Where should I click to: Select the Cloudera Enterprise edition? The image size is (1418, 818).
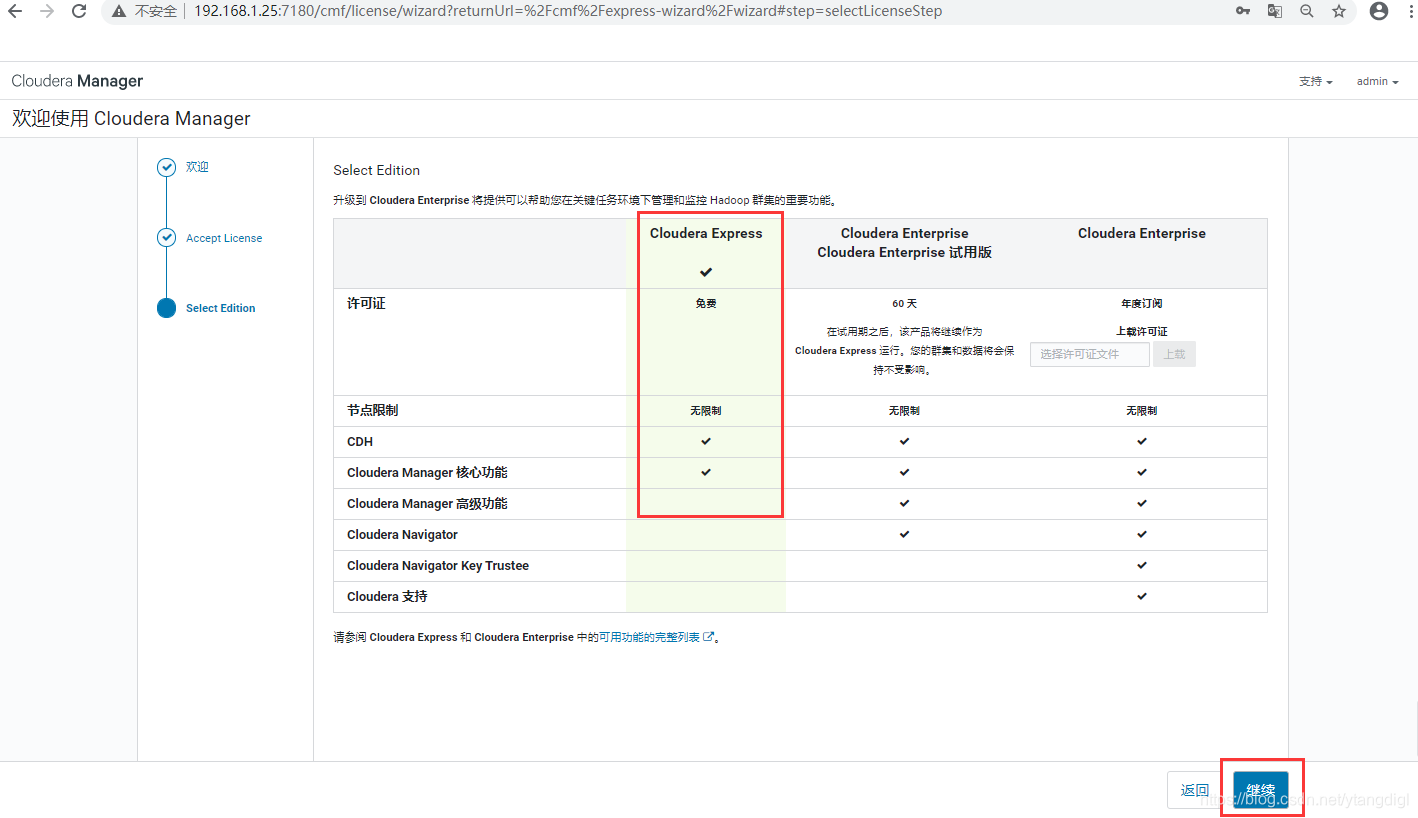point(1141,233)
